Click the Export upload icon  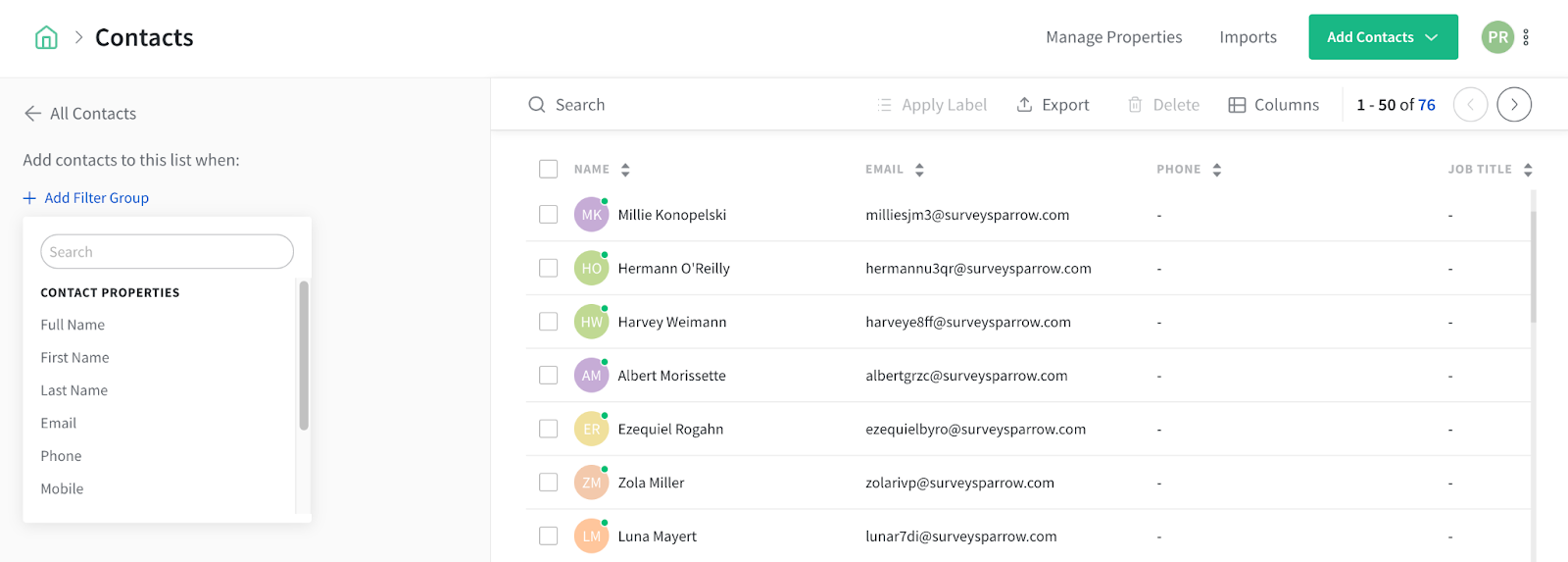[x=1024, y=104]
